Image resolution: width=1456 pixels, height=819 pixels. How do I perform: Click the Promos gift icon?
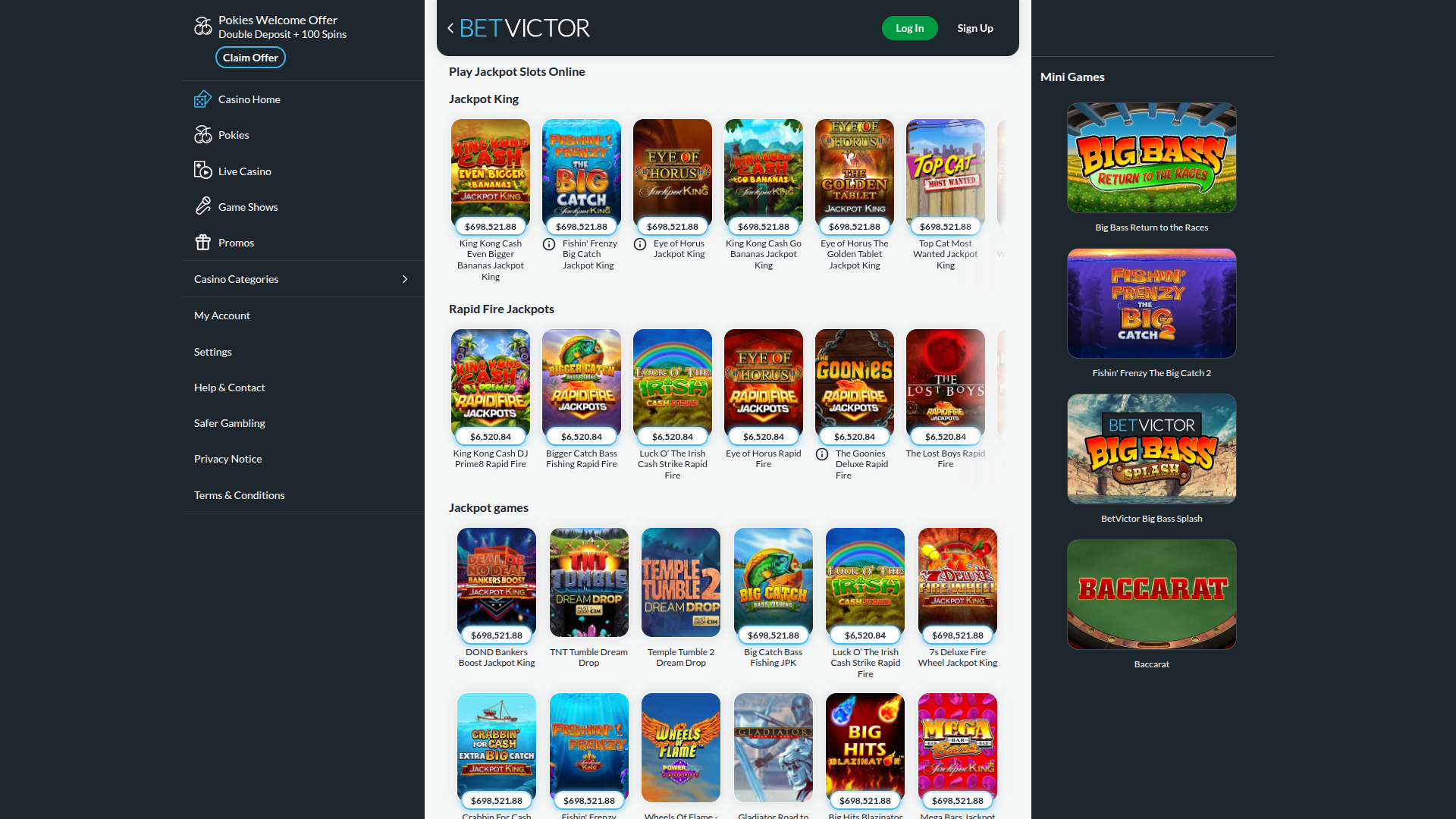click(x=203, y=242)
